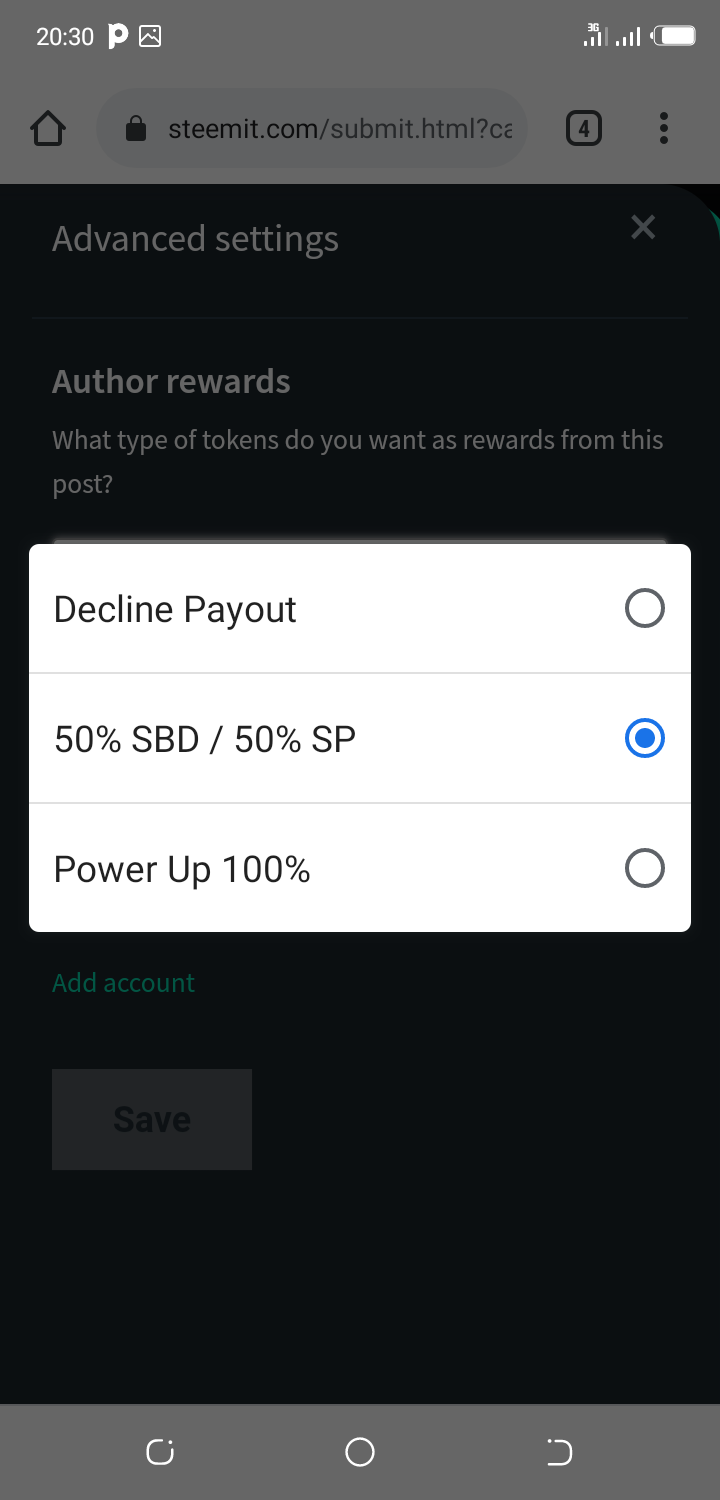The image size is (720, 1500).
Task: Open the browser three-dot menu
Action: [663, 128]
